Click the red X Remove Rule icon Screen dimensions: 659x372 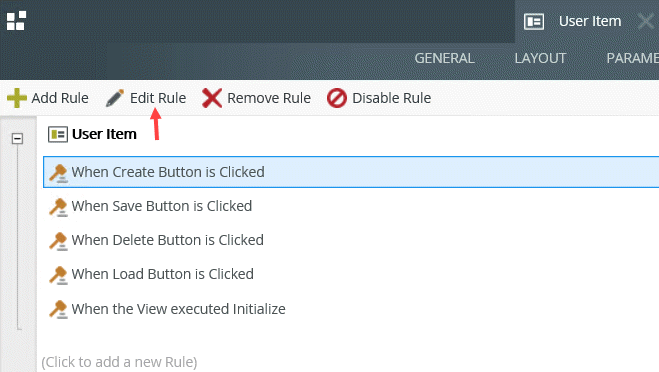212,98
